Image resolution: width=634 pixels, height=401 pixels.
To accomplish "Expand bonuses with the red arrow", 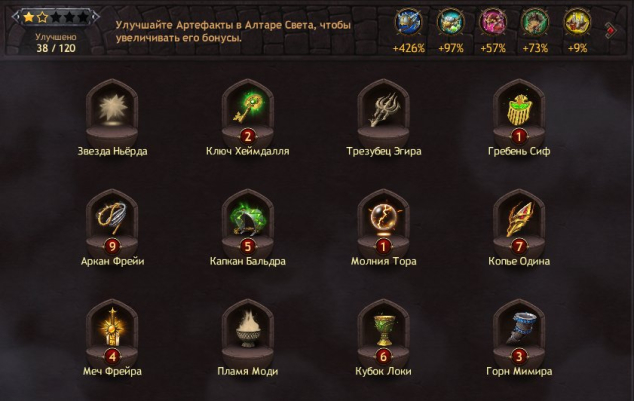I will [611, 30].
